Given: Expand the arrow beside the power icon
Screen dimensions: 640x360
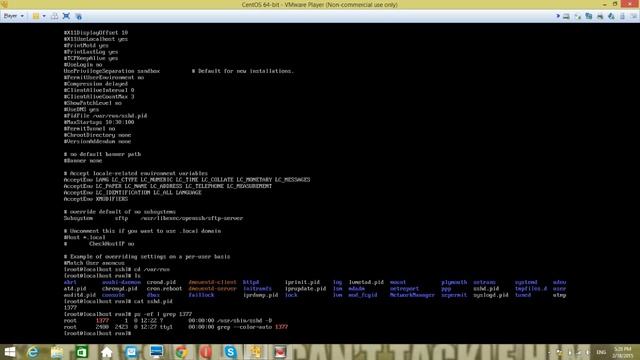Looking at the screenshot, I should pos(44,16).
